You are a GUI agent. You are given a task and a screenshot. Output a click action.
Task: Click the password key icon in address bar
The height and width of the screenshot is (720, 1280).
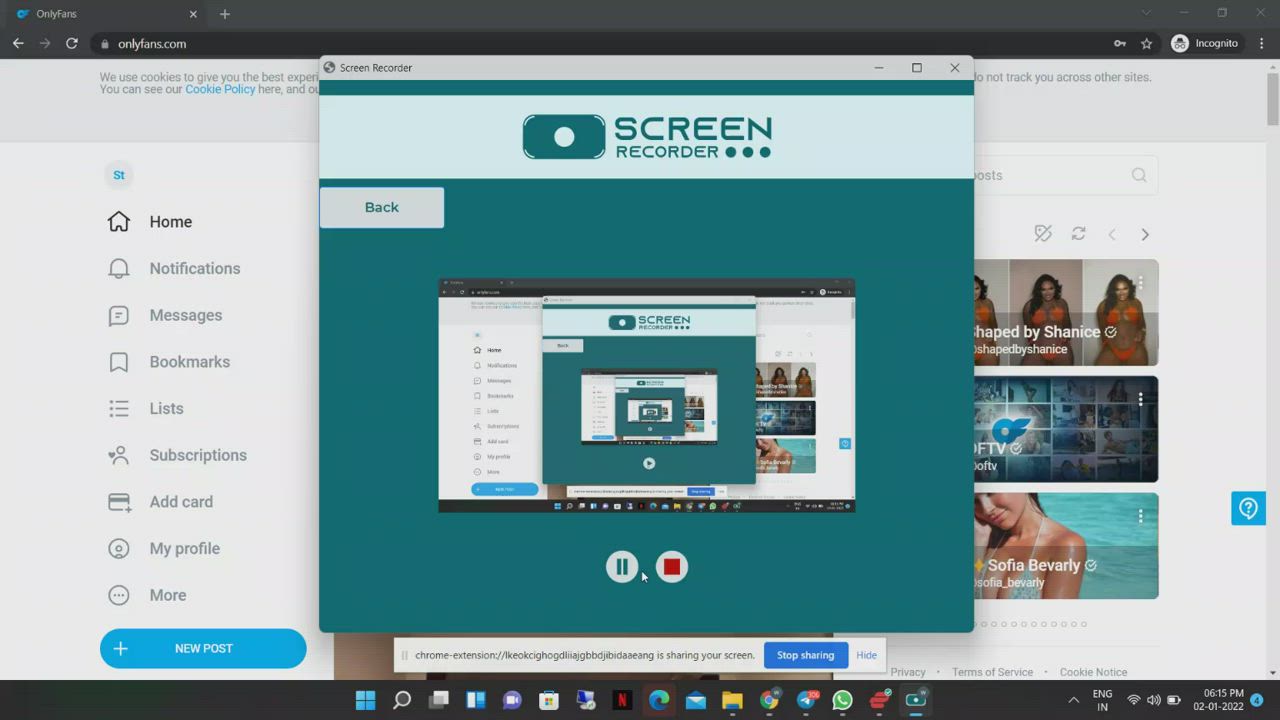pos(1119,44)
